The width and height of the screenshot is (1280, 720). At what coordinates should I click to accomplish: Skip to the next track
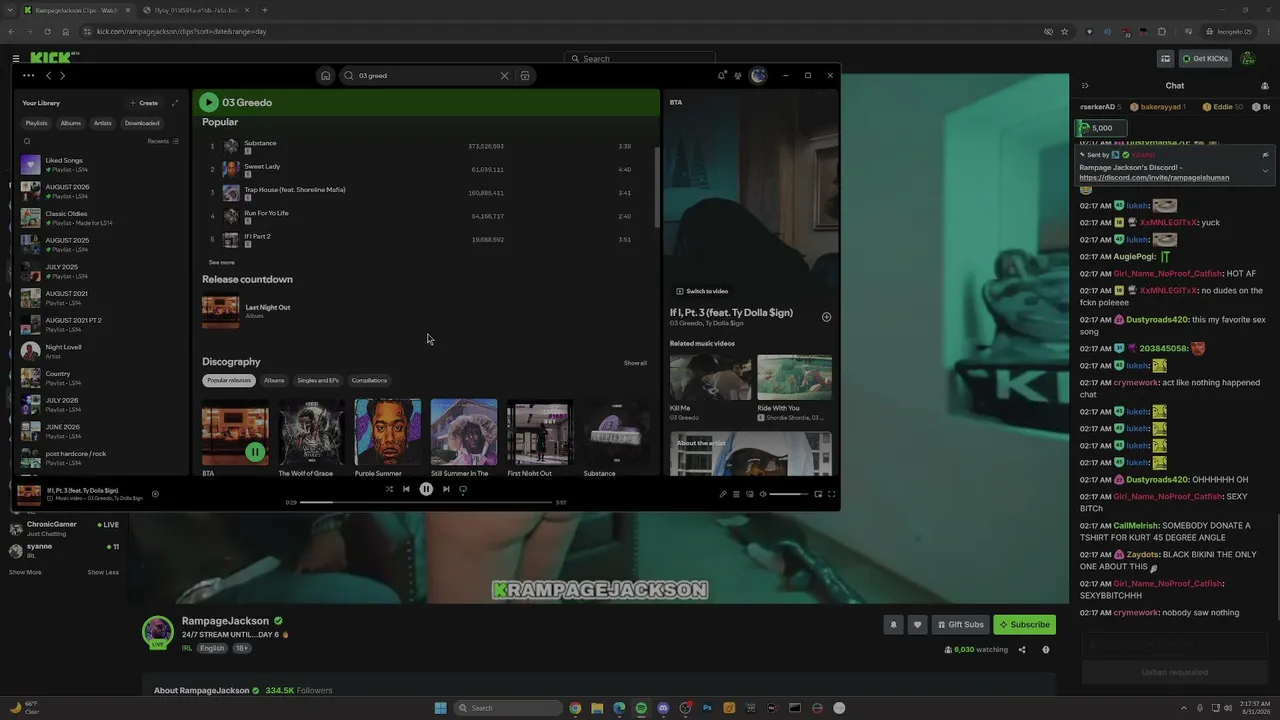click(x=446, y=489)
